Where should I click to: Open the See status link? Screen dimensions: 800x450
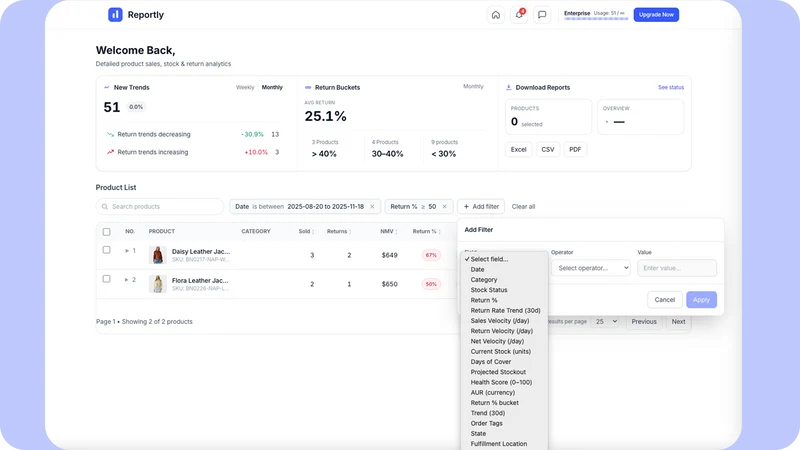pyautogui.click(x=670, y=87)
